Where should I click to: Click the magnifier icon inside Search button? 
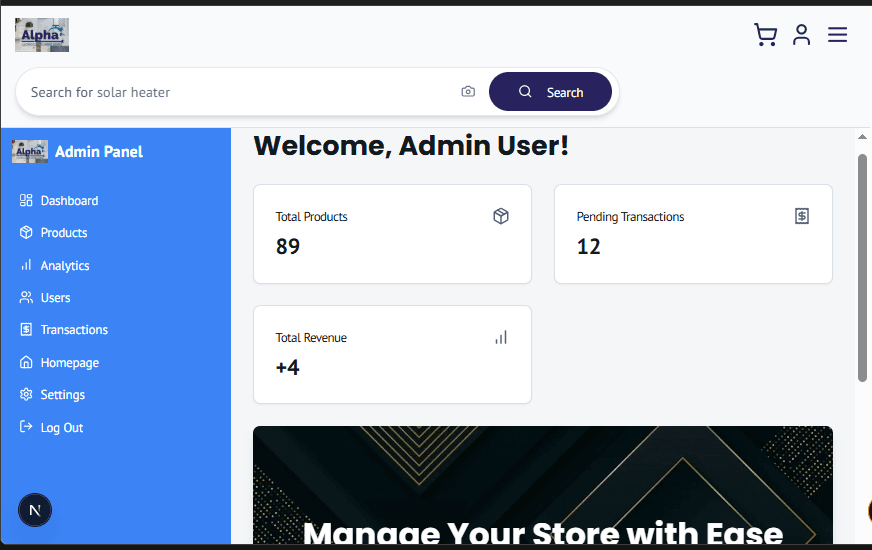click(525, 91)
